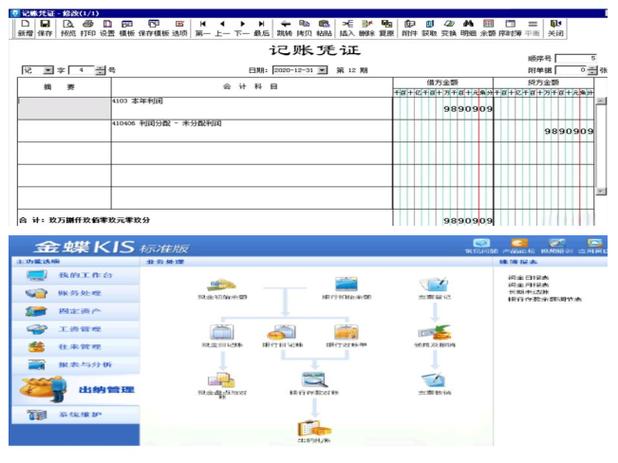The width and height of the screenshot is (618, 463).
Task: Open the 现金初始余额 flow icon
Action: [223, 289]
